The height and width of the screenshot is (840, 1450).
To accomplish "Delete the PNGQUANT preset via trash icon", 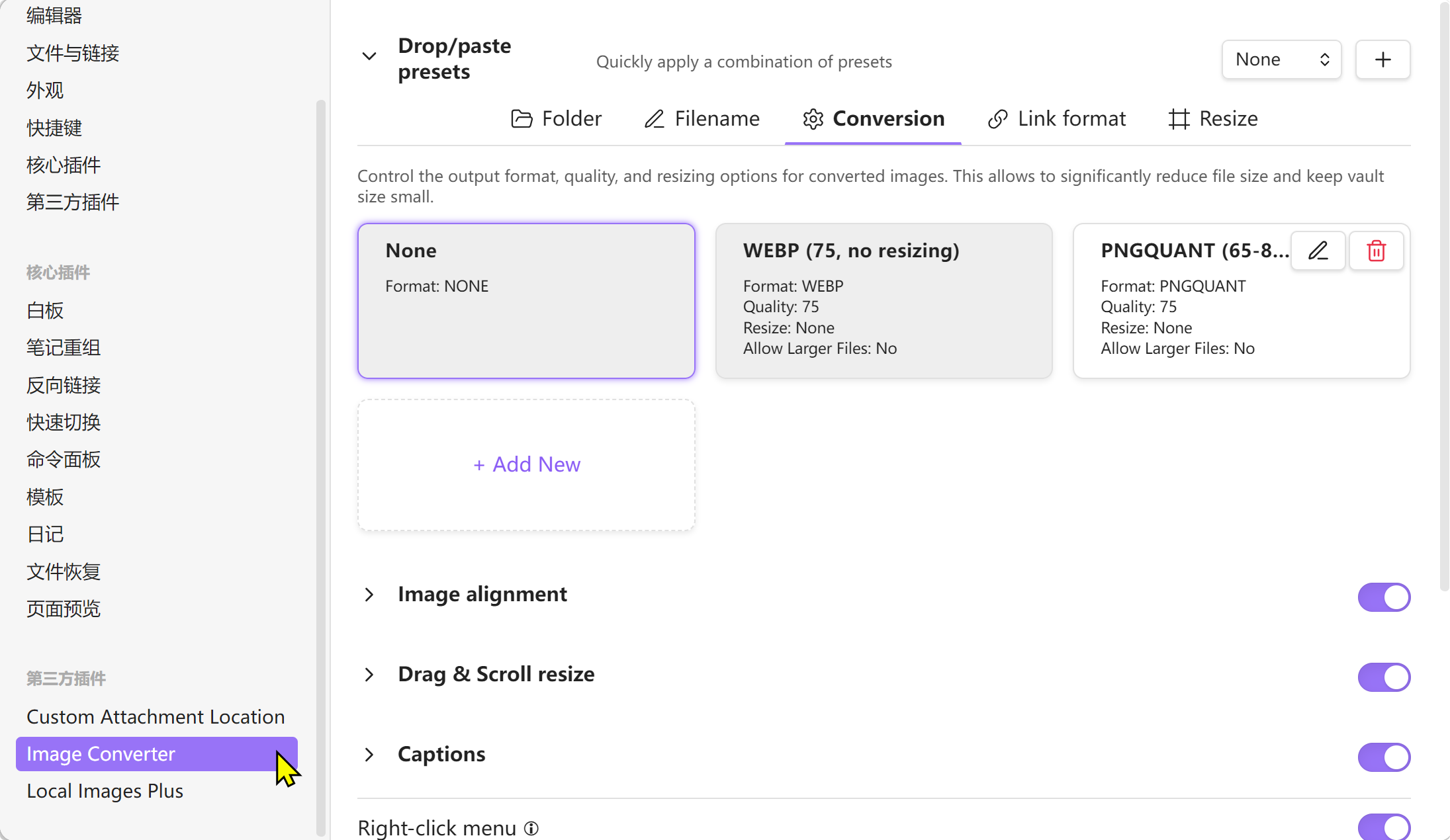I will (x=1376, y=251).
